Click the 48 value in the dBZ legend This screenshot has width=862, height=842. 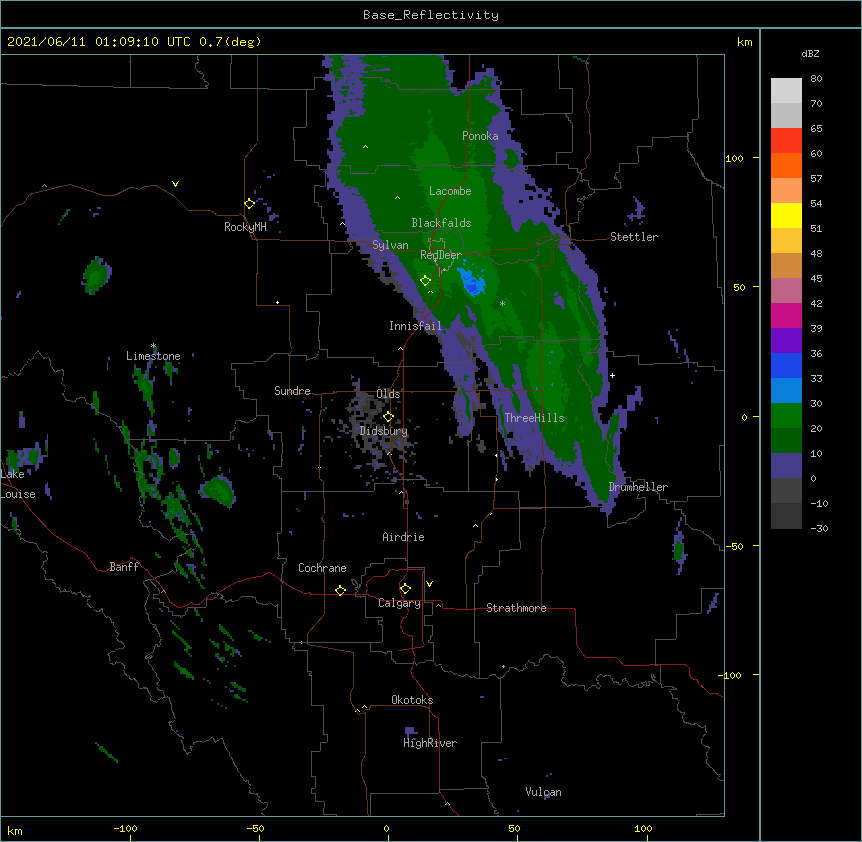coord(816,253)
